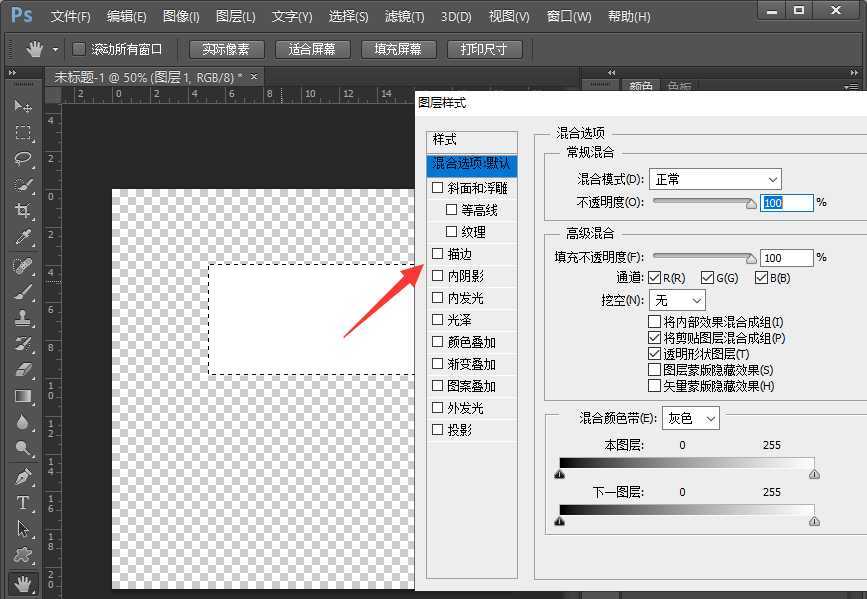Open the 混合模式 dropdown set to 正常
This screenshot has width=867, height=599.
(715, 179)
